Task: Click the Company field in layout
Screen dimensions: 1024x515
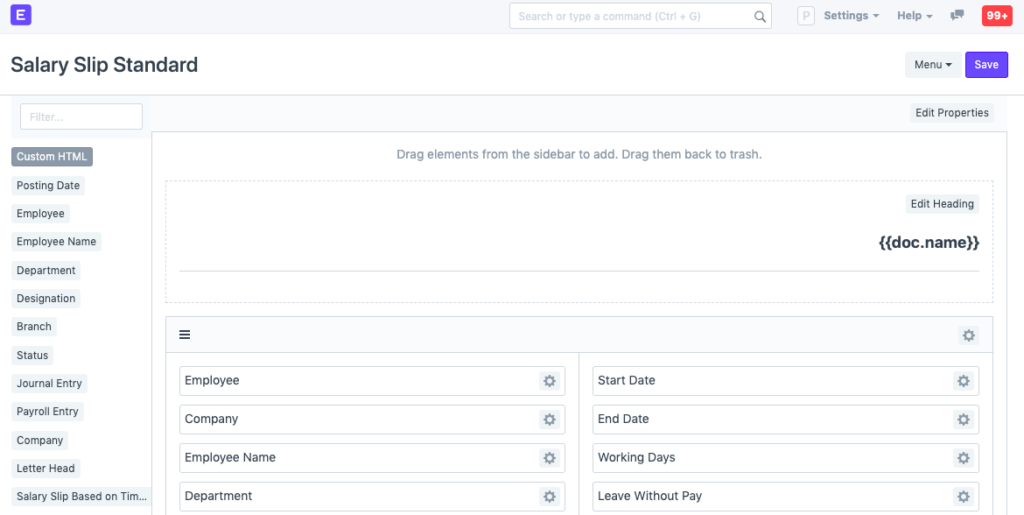Action: 372,419
